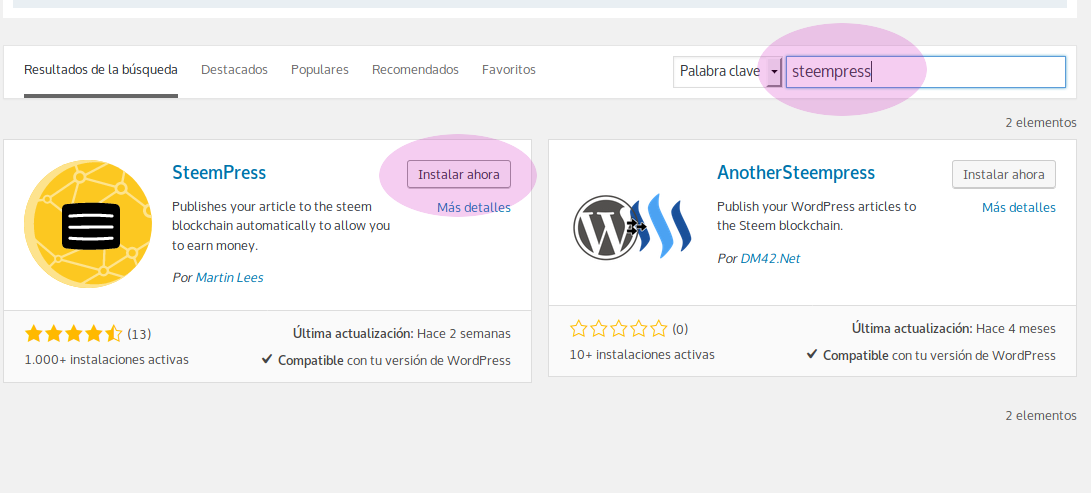
Task: Go to the Favoritos tab
Action: coord(509,70)
